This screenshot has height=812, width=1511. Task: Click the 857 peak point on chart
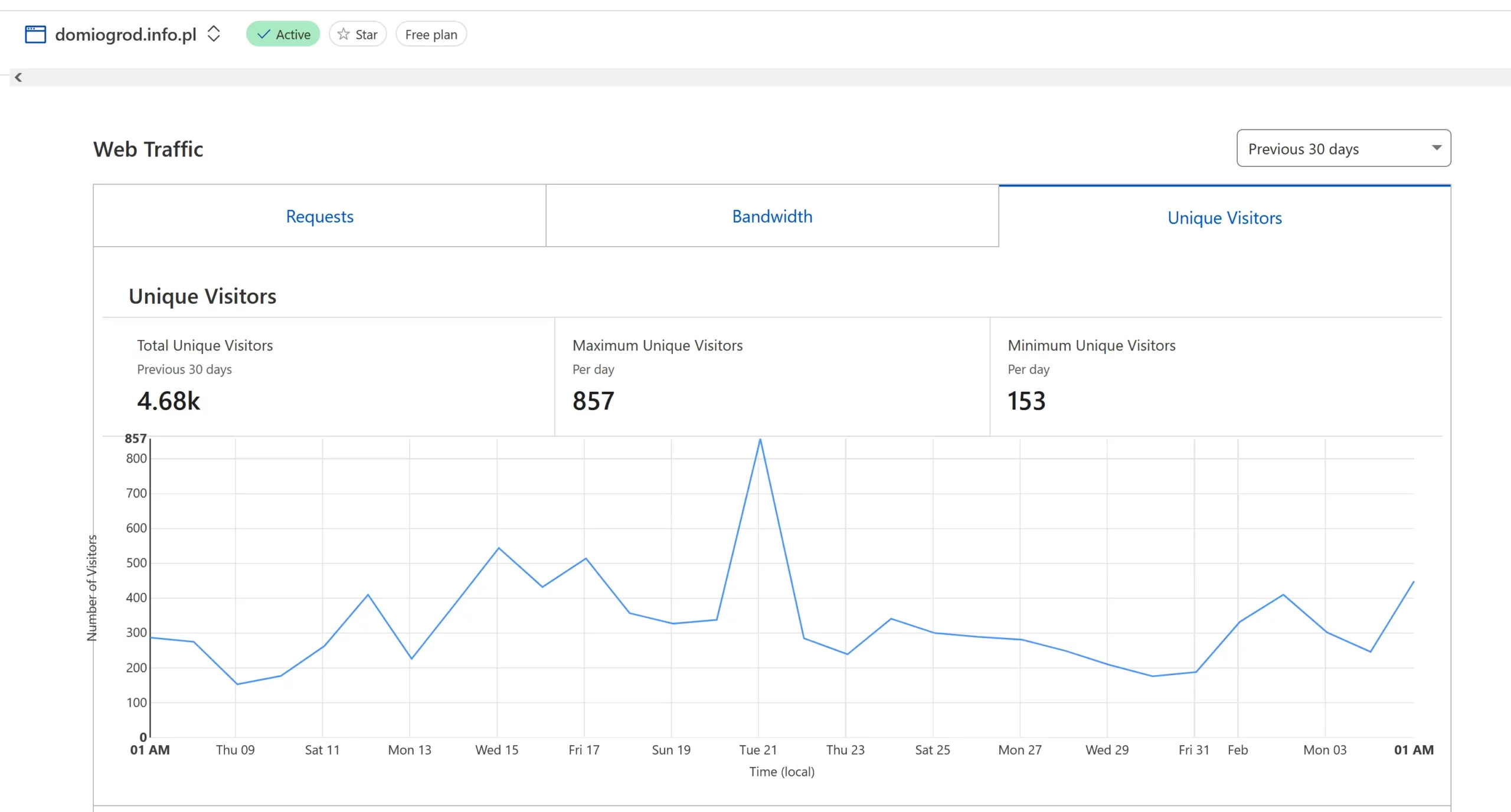click(760, 440)
